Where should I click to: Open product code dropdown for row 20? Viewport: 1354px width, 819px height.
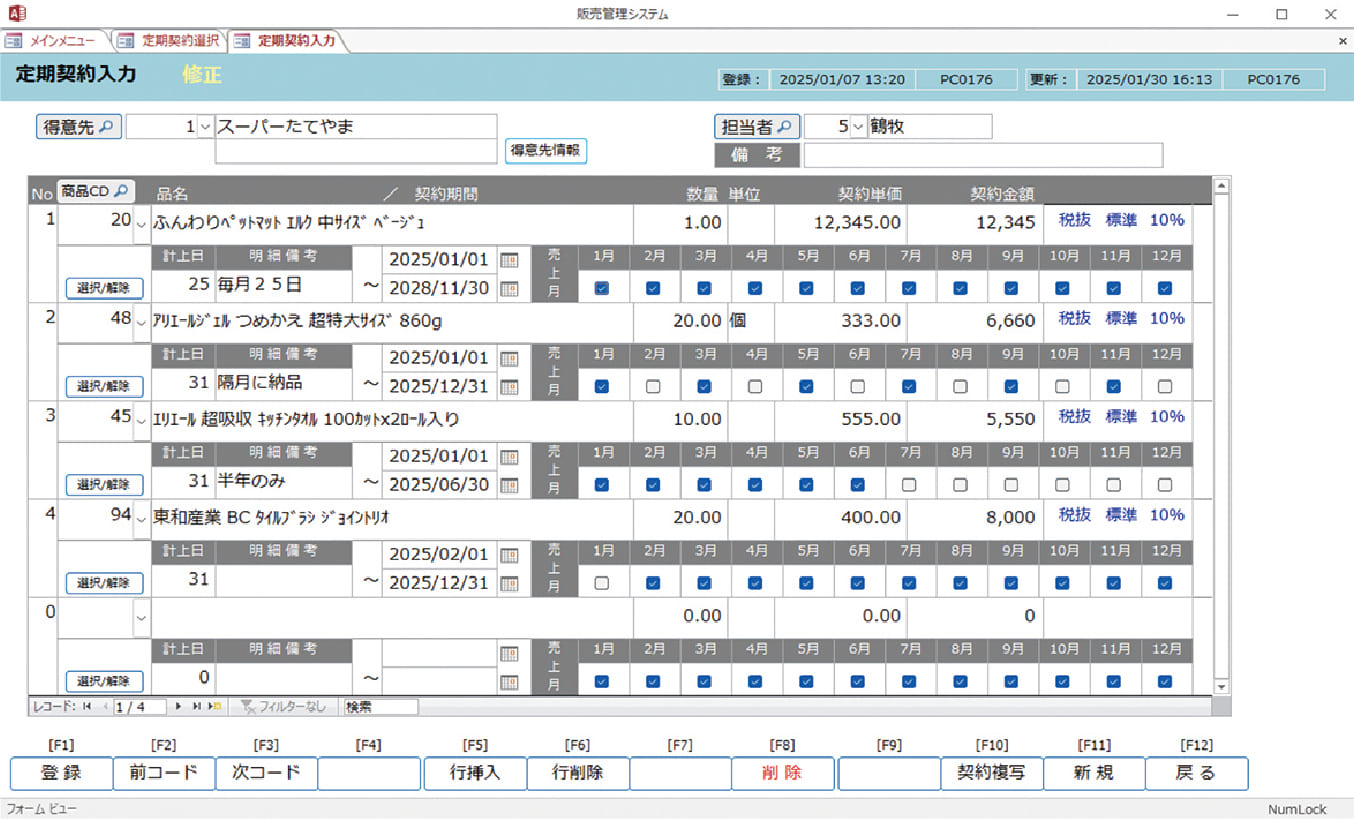tap(141, 224)
